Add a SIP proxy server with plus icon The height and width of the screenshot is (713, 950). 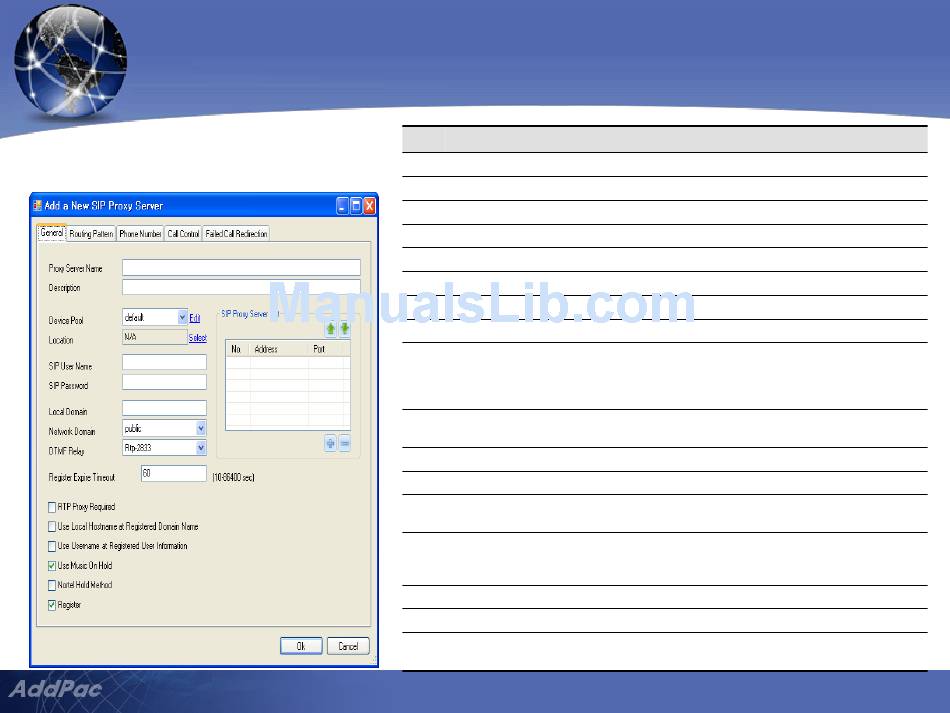tap(331, 444)
